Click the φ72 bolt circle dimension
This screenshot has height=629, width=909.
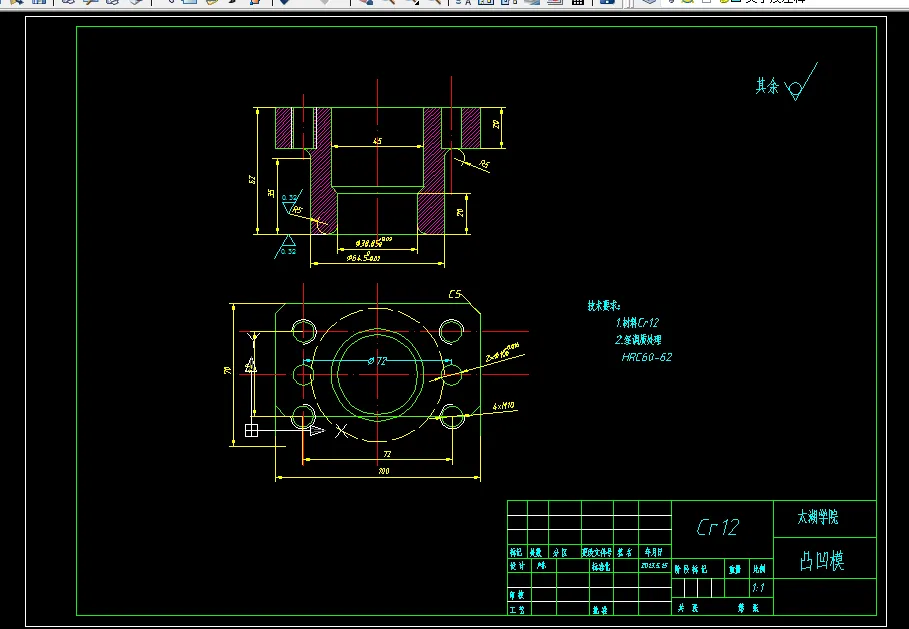[x=377, y=361]
